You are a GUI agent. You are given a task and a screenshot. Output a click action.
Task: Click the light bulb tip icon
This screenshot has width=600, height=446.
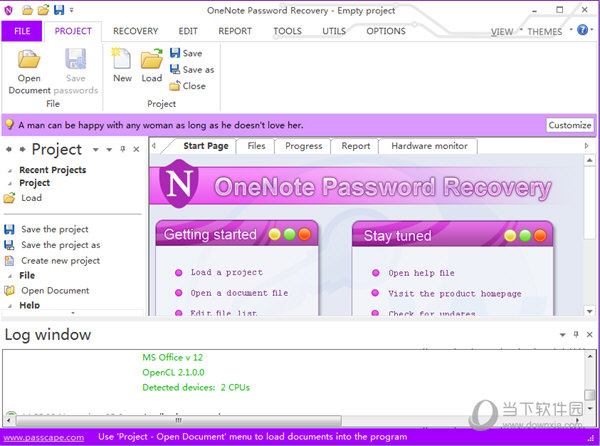point(9,125)
